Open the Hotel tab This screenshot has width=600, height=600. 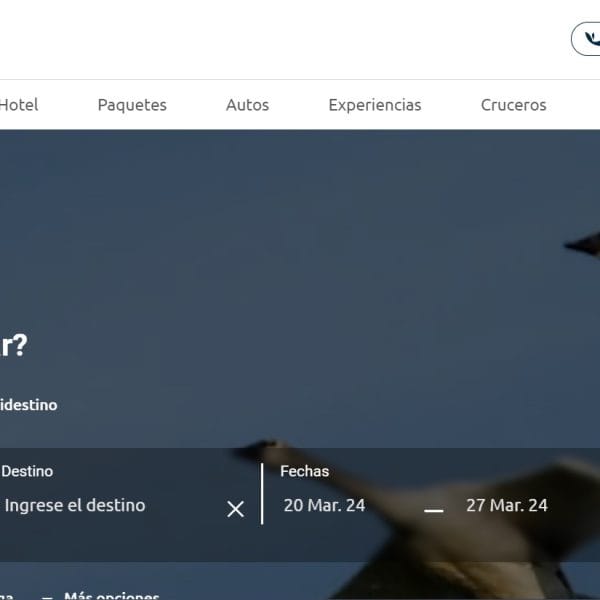click(x=18, y=105)
